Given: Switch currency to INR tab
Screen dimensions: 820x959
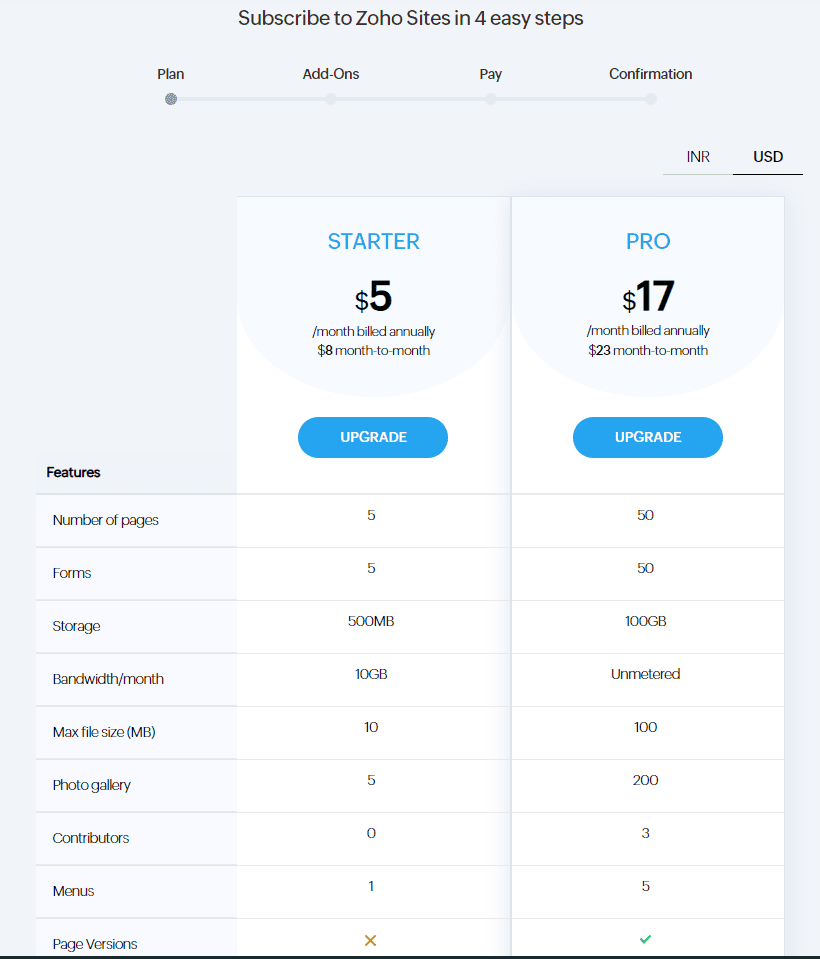Looking at the screenshot, I should coord(698,157).
